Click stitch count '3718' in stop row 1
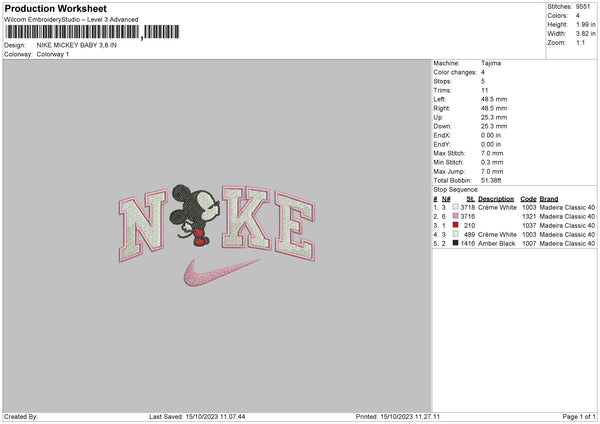 pos(468,207)
